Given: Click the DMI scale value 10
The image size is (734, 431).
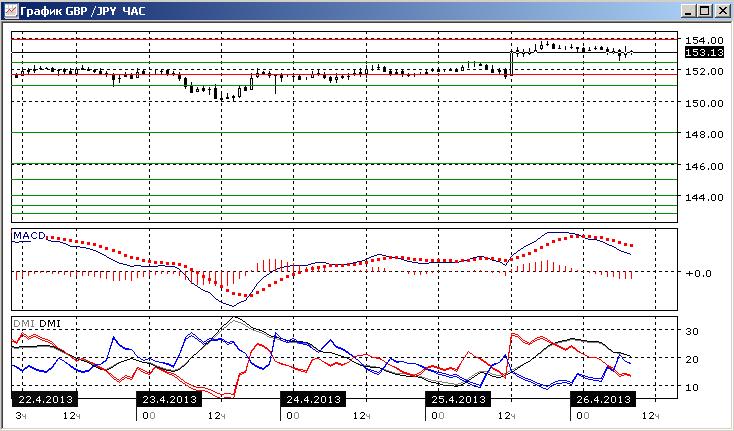Looking at the screenshot, I should pos(692,387).
